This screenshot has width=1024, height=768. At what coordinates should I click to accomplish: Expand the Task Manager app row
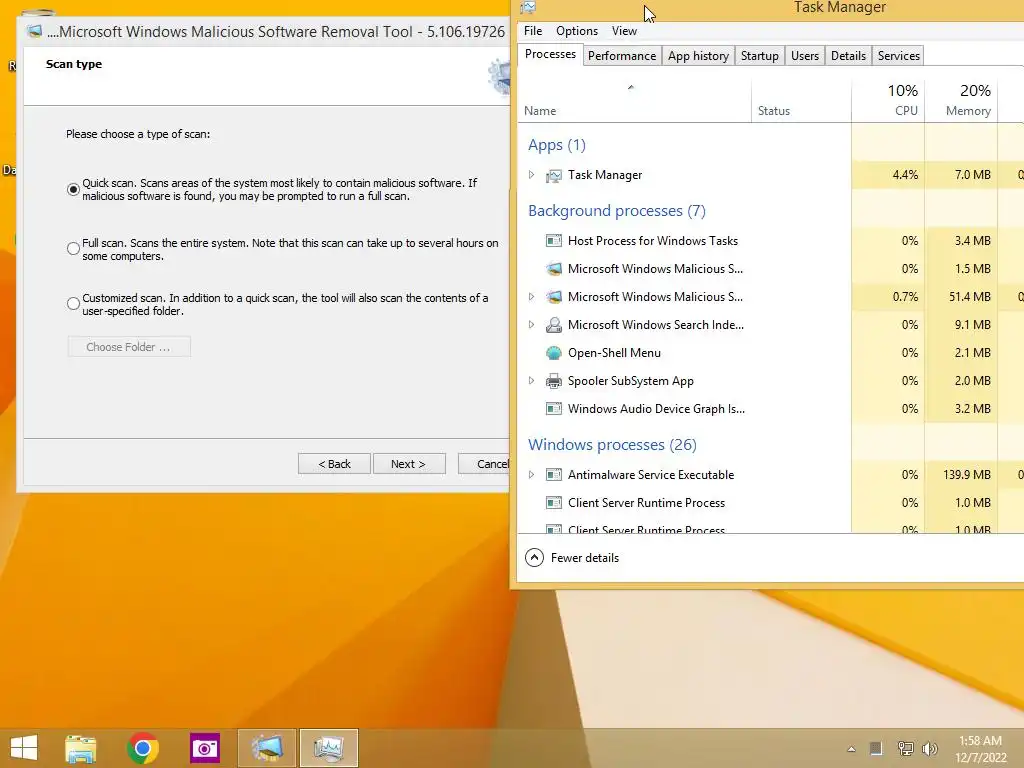coord(532,175)
